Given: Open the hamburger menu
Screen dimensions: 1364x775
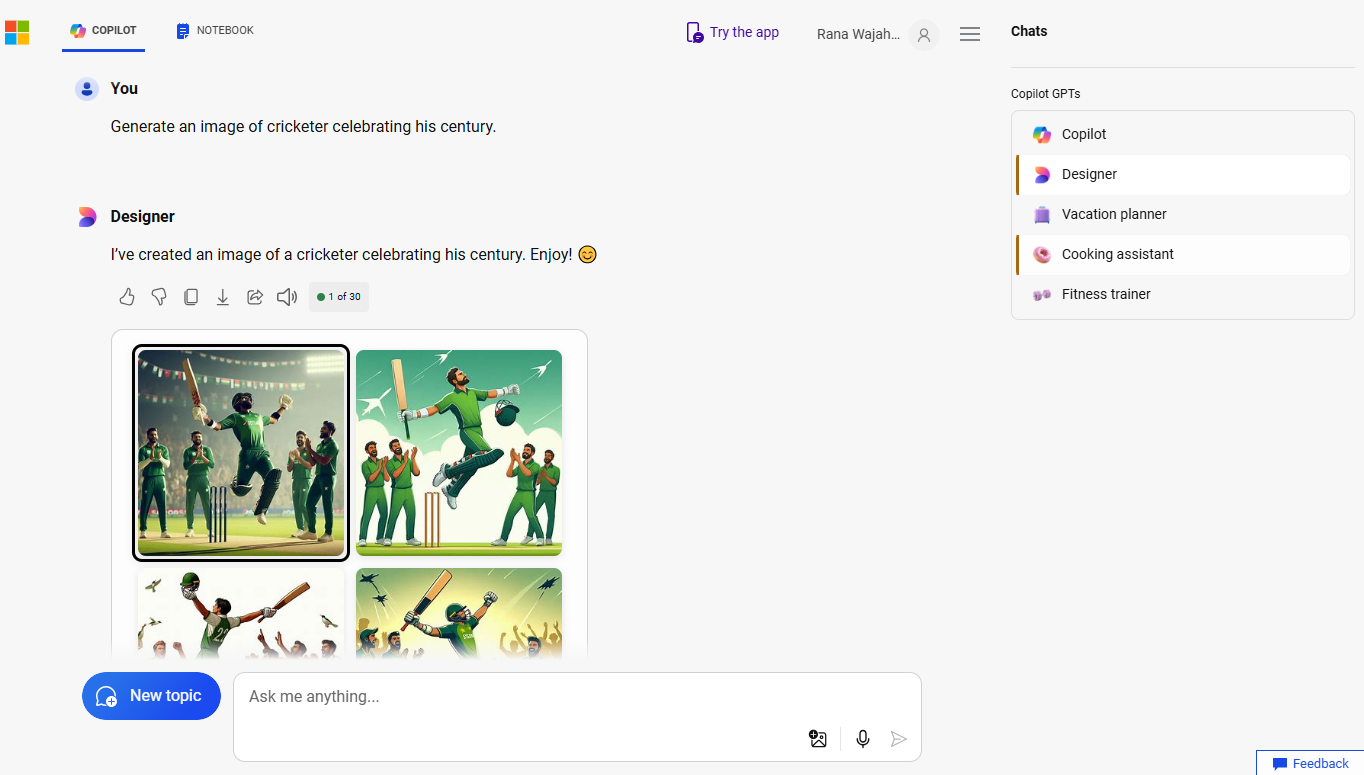Looking at the screenshot, I should [969, 34].
